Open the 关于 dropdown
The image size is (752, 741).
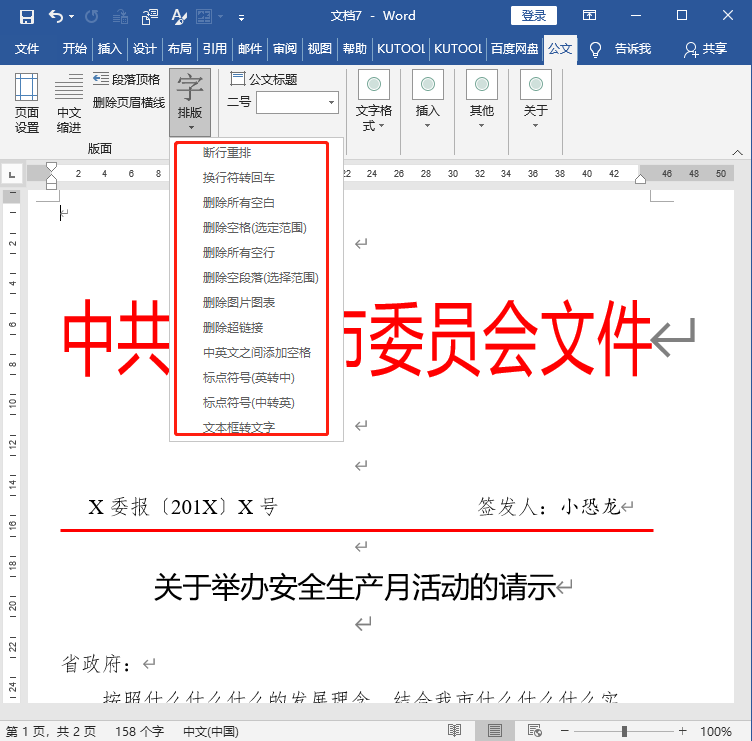[535, 100]
